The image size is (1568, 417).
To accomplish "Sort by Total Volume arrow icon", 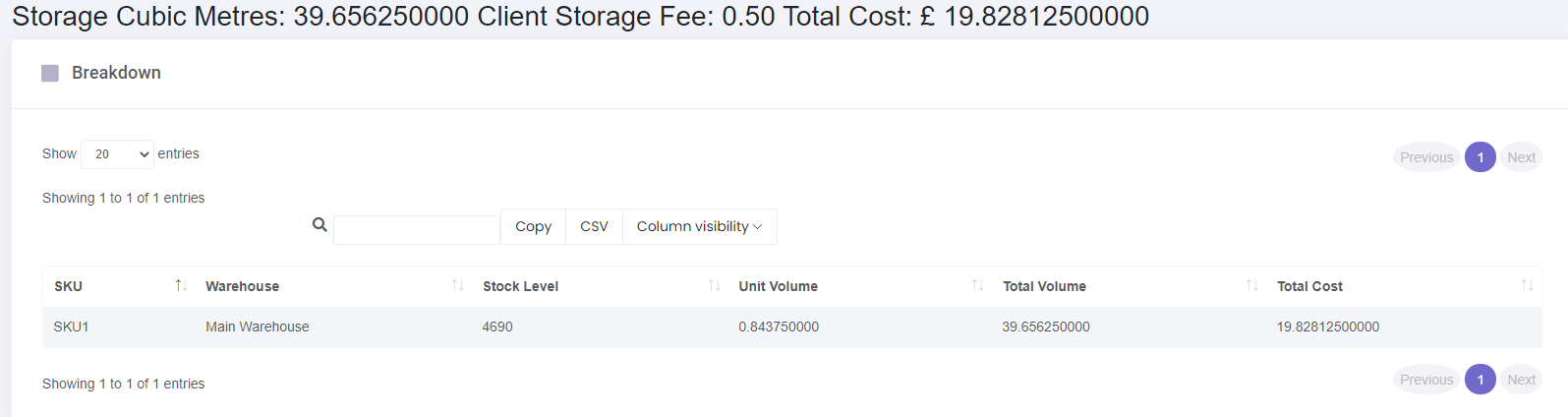I will [1252, 285].
